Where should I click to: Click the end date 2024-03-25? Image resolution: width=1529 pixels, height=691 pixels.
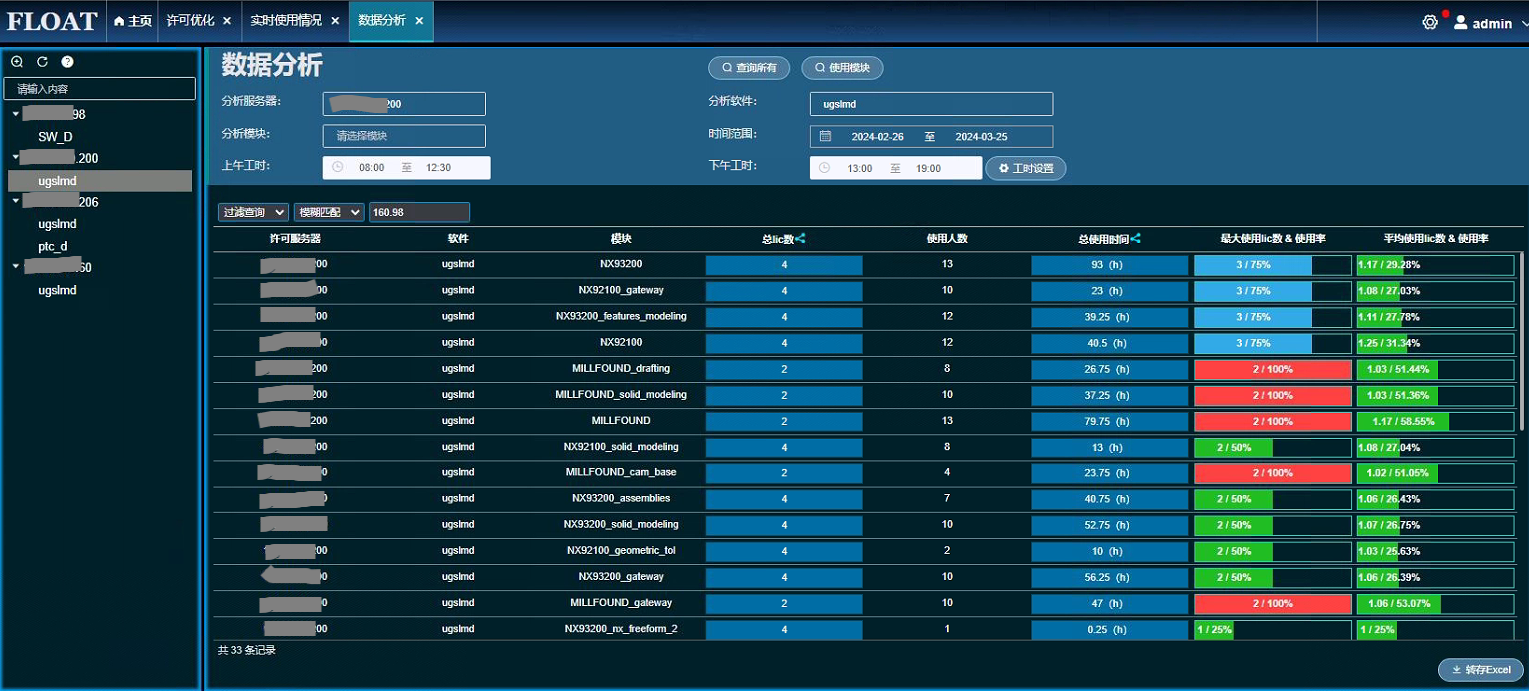point(981,136)
